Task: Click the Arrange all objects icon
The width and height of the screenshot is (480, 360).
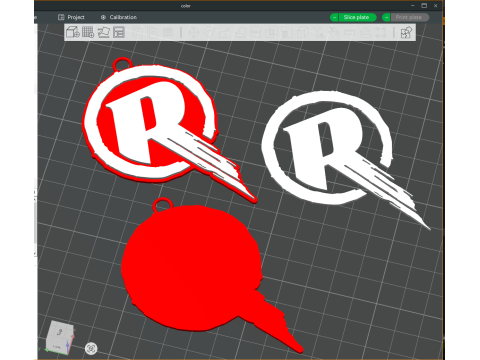Action: (119, 32)
